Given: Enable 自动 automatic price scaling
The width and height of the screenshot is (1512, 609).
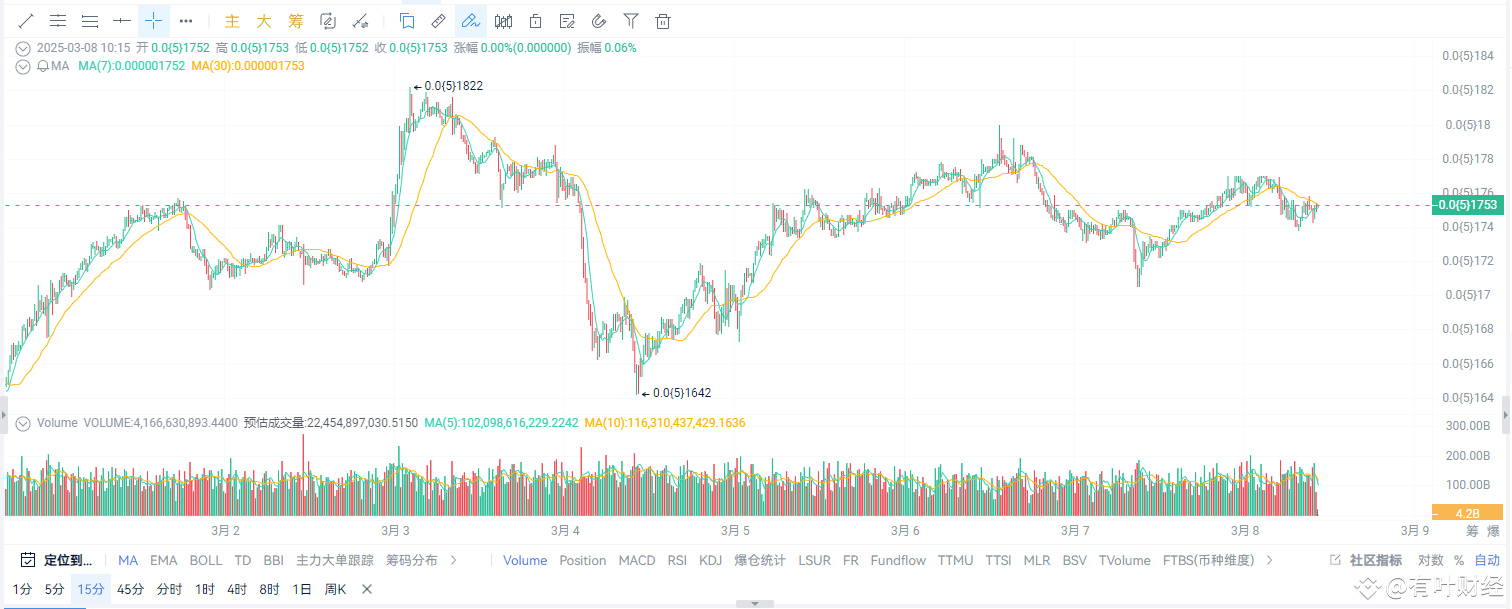Looking at the screenshot, I should [1487, 560].
